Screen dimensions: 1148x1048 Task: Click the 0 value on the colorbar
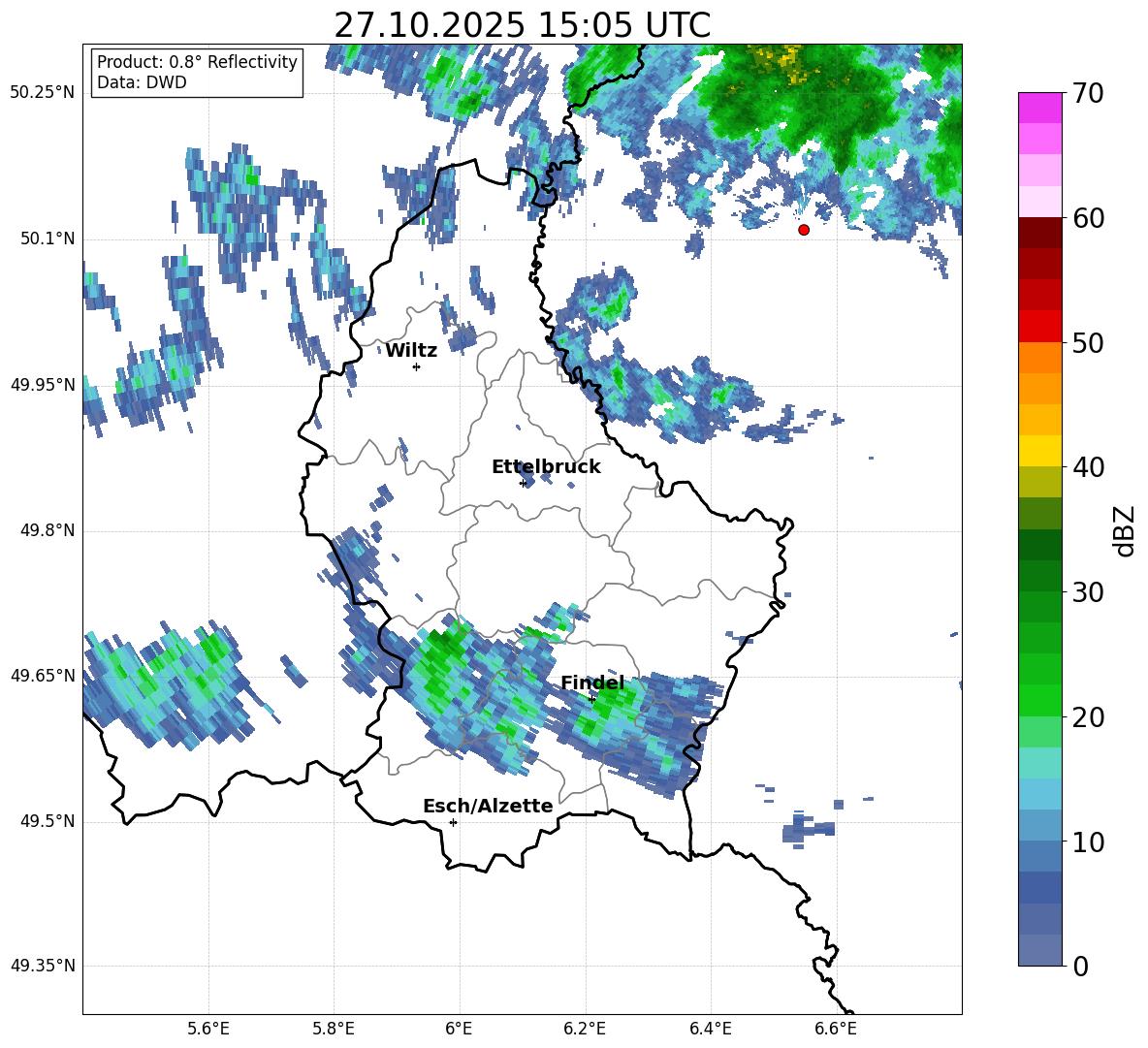click(x=1080, y=967)
